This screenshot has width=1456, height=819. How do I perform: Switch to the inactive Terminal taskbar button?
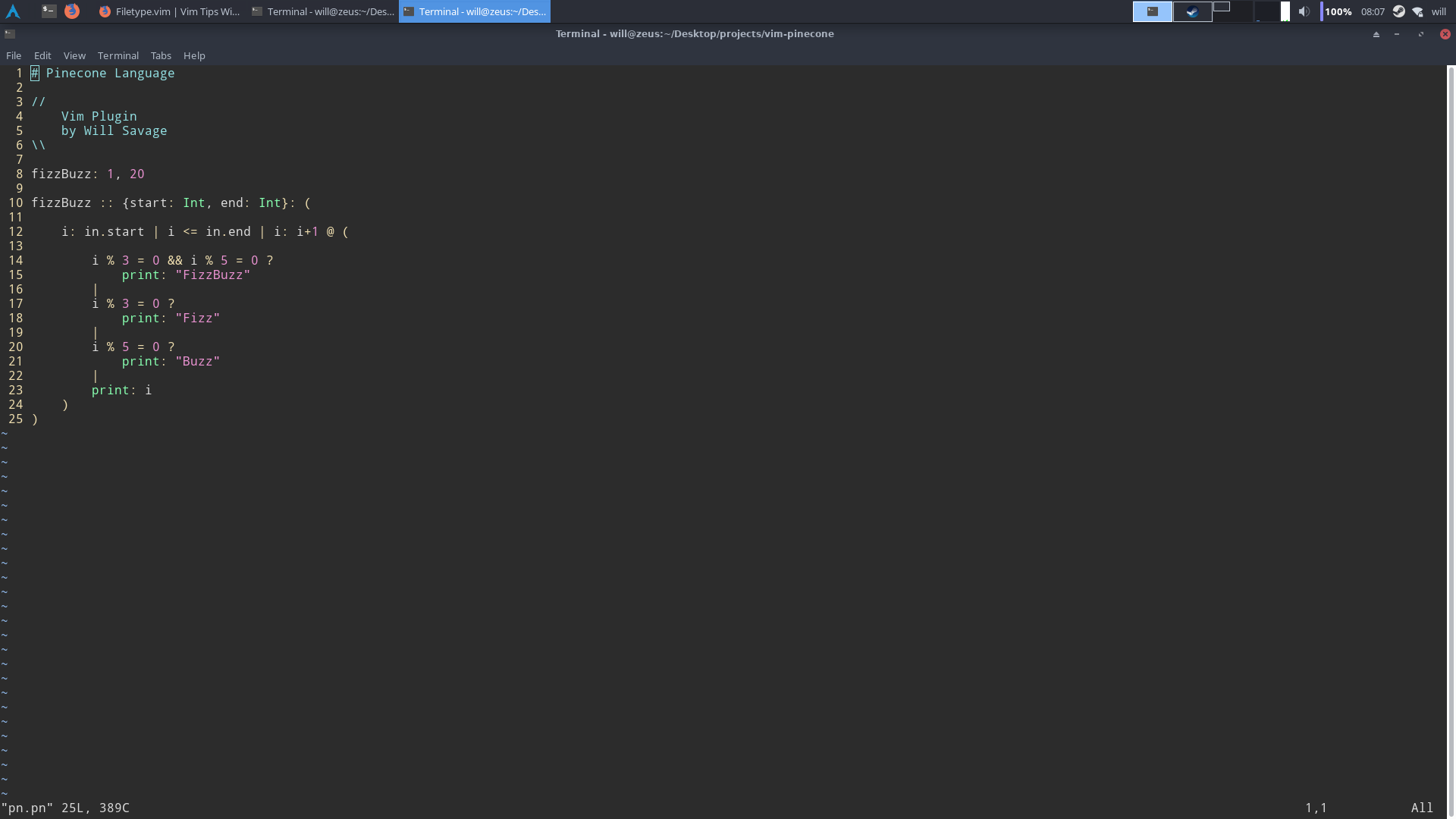pyautogui.click(x=323, y=11)
